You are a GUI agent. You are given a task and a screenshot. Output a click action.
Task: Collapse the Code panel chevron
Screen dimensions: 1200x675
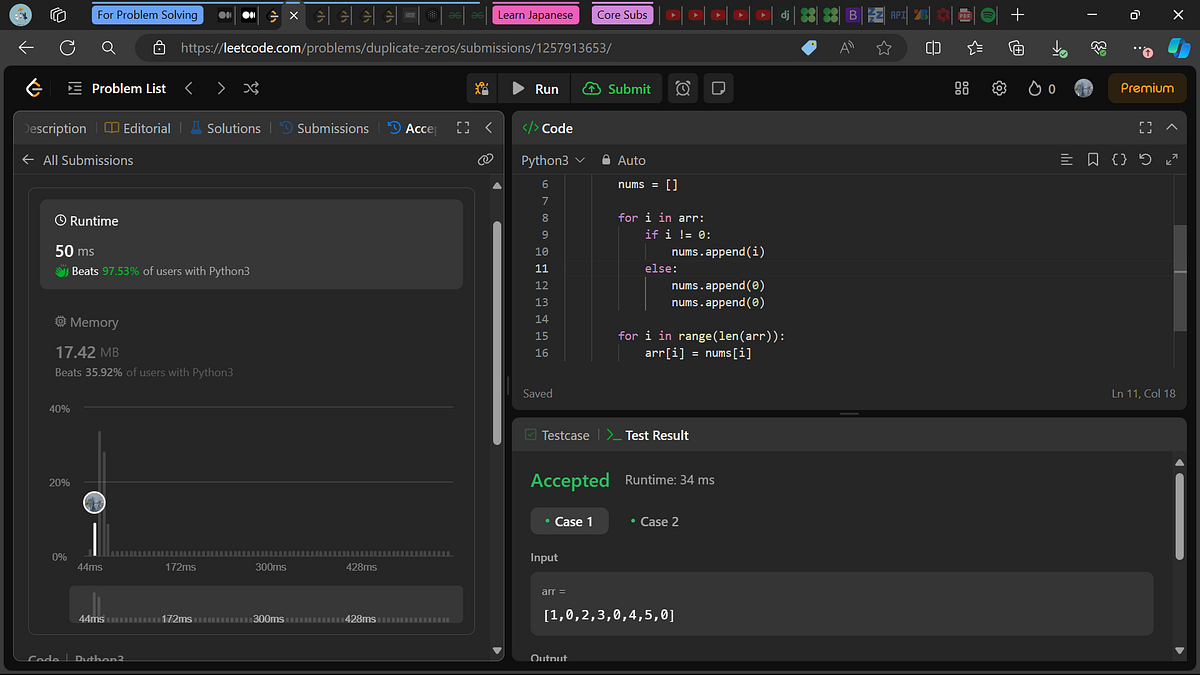(x=1172, y=128)
